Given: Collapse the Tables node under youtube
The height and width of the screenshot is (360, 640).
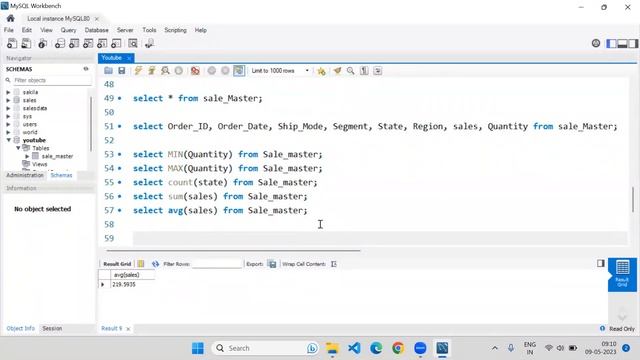Looking at the screenshot, I should coord(18,148).
